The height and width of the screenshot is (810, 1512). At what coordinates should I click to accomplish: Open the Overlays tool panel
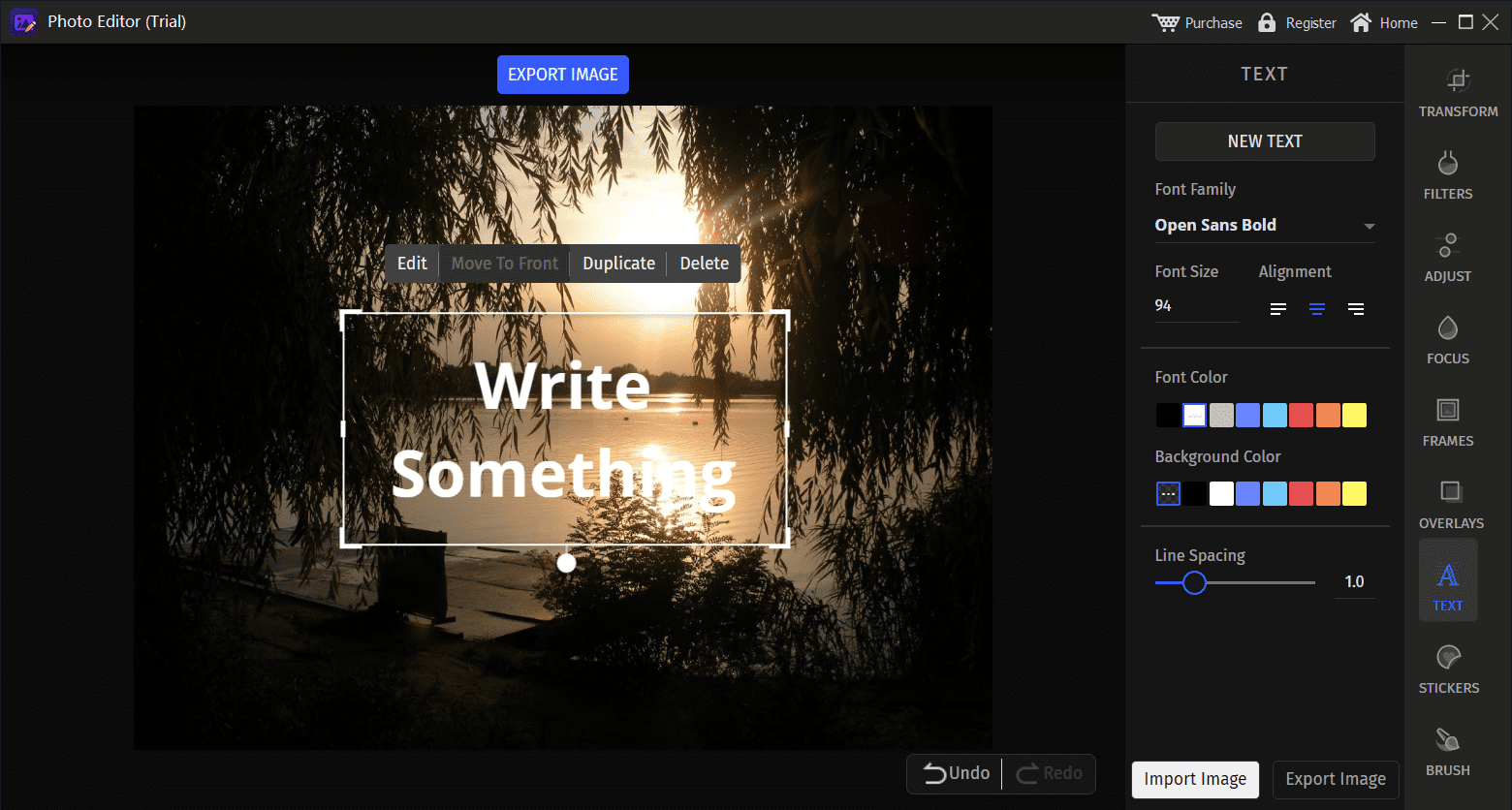pyautogui.click(x=1451, y=505)
